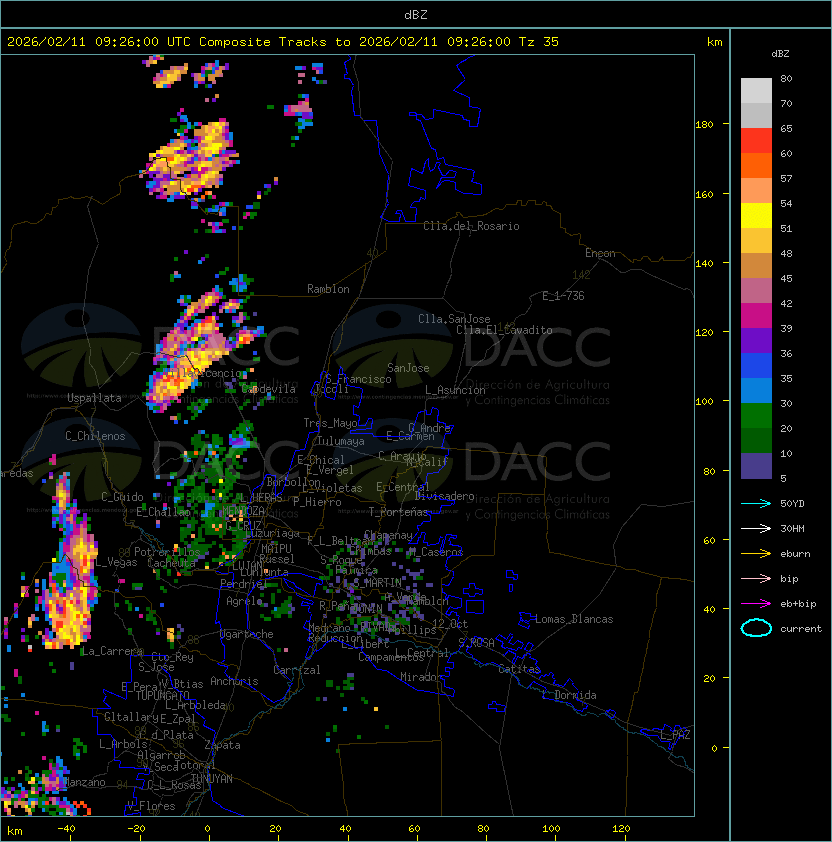
Task: Click the cyan 'current' ellipse icon
Action: [x=756, y=628]
